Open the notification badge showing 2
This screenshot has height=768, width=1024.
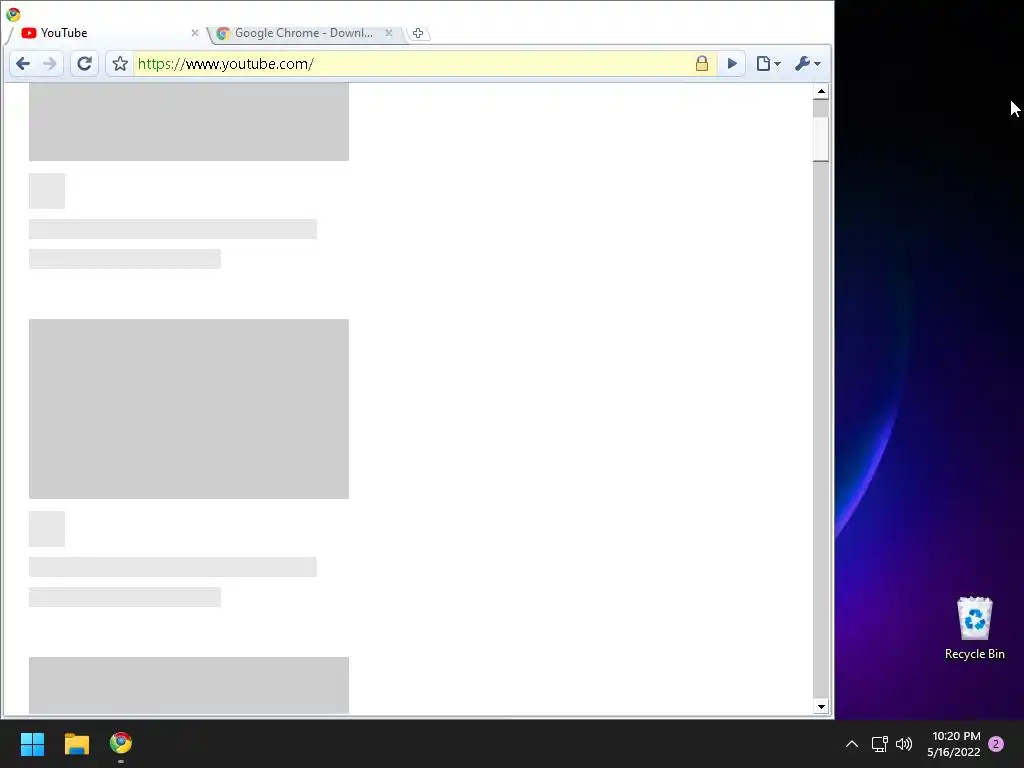[x=996, y=744]
